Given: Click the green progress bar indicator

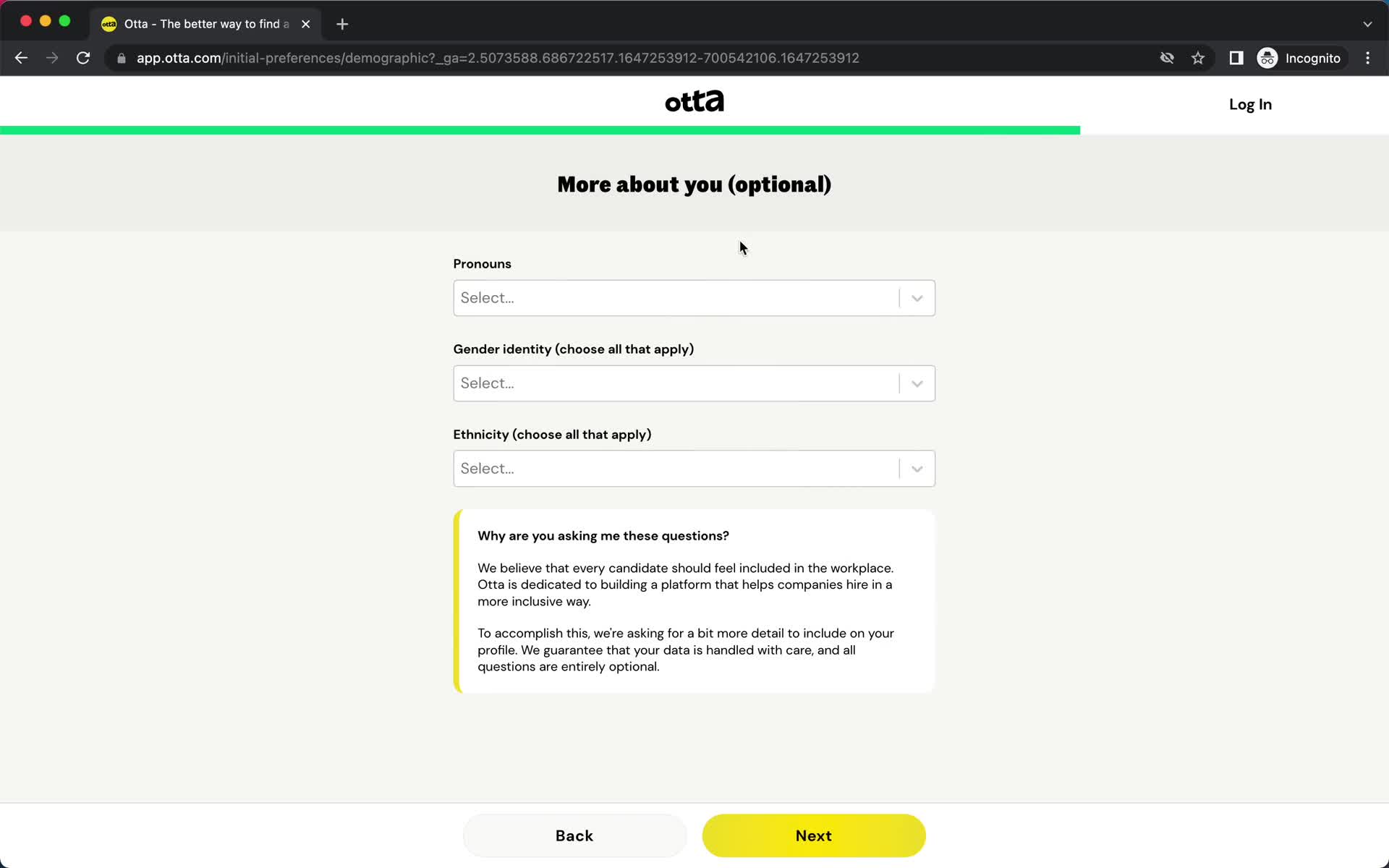Looking at the screenshot, I should click(540, 130).
